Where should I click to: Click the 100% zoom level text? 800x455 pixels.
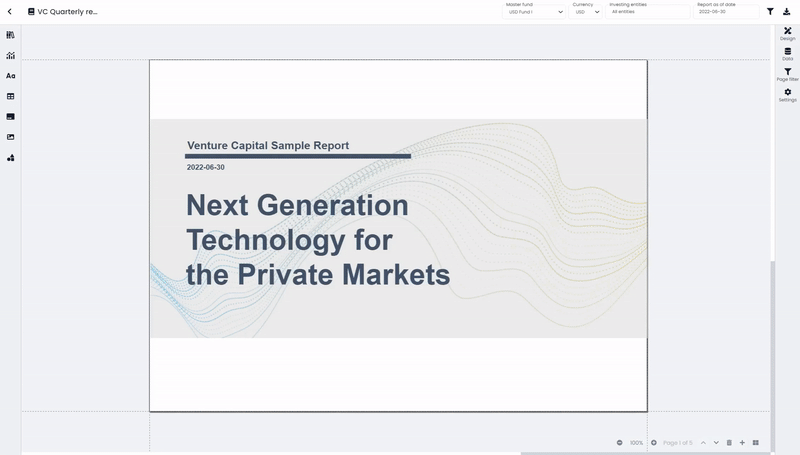(636, 443)
